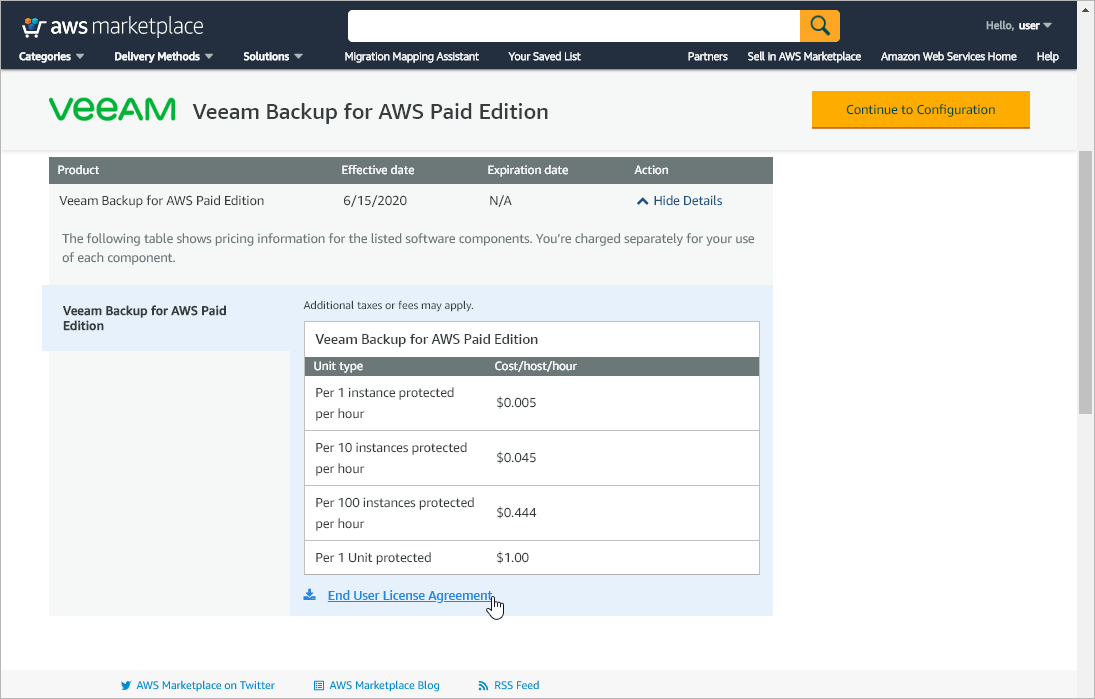The width and height of the screenshot is (1095, 699).
Task: Click the blog icon in footer
Action: pos(319,686)
